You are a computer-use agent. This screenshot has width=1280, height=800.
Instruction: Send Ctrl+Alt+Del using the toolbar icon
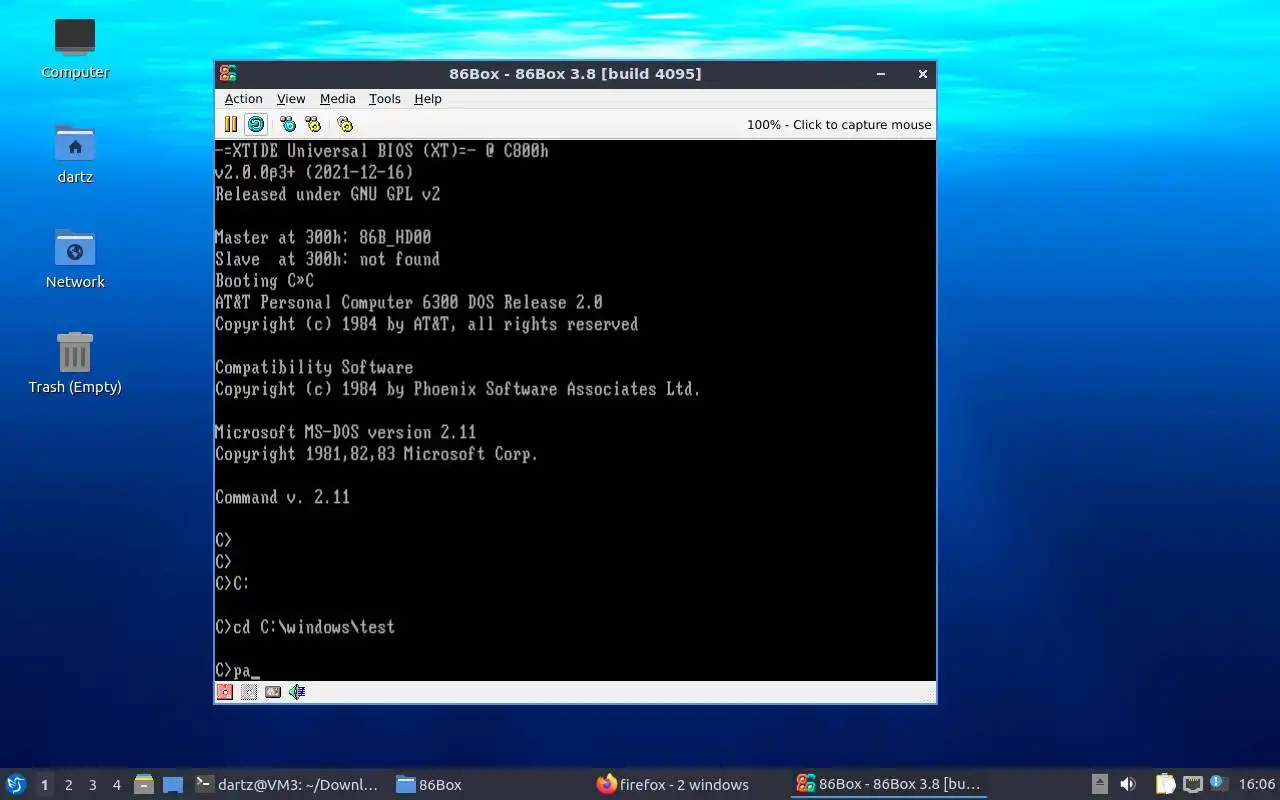point(288,124)
